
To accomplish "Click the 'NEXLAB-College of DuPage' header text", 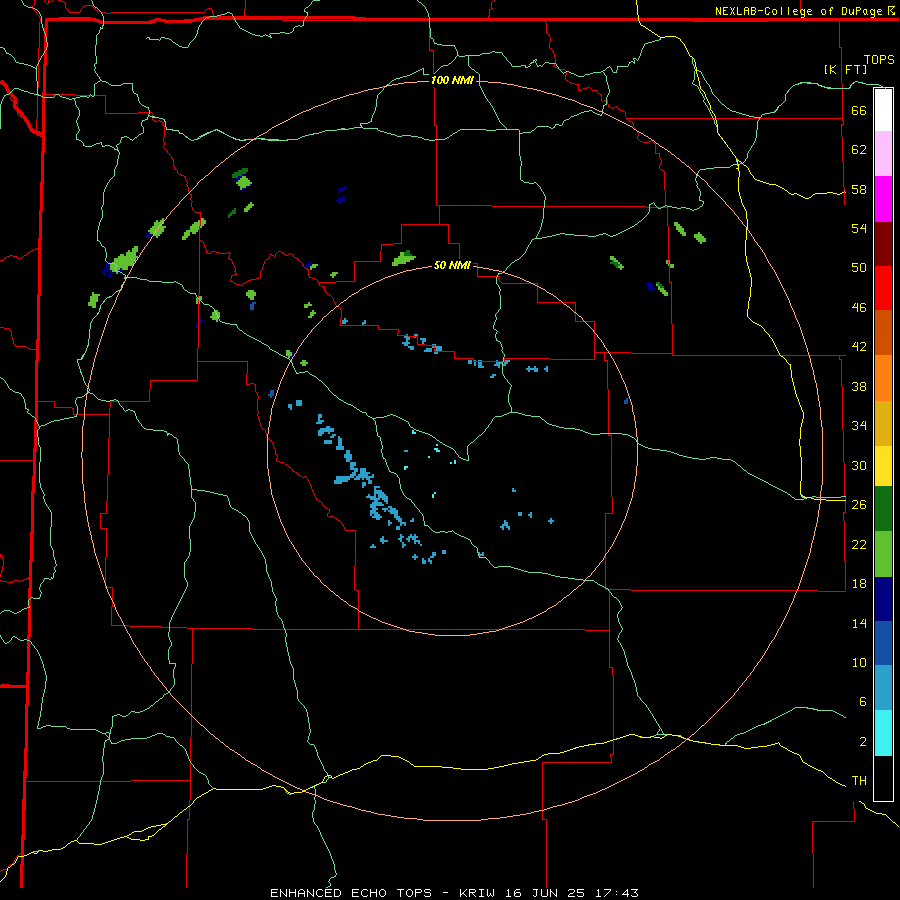I will (800, 11).
